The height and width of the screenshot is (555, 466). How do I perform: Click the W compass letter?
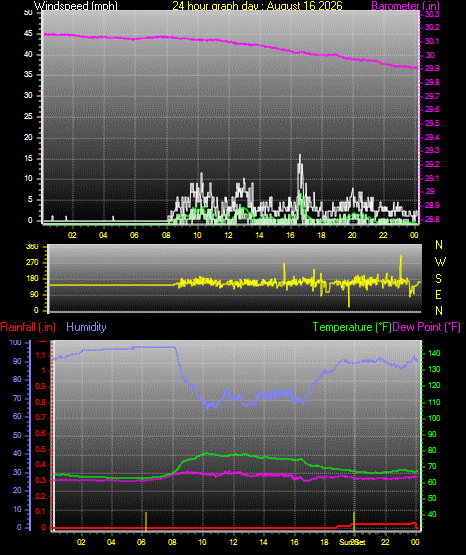pyautogui.click(x=440, y=262)
